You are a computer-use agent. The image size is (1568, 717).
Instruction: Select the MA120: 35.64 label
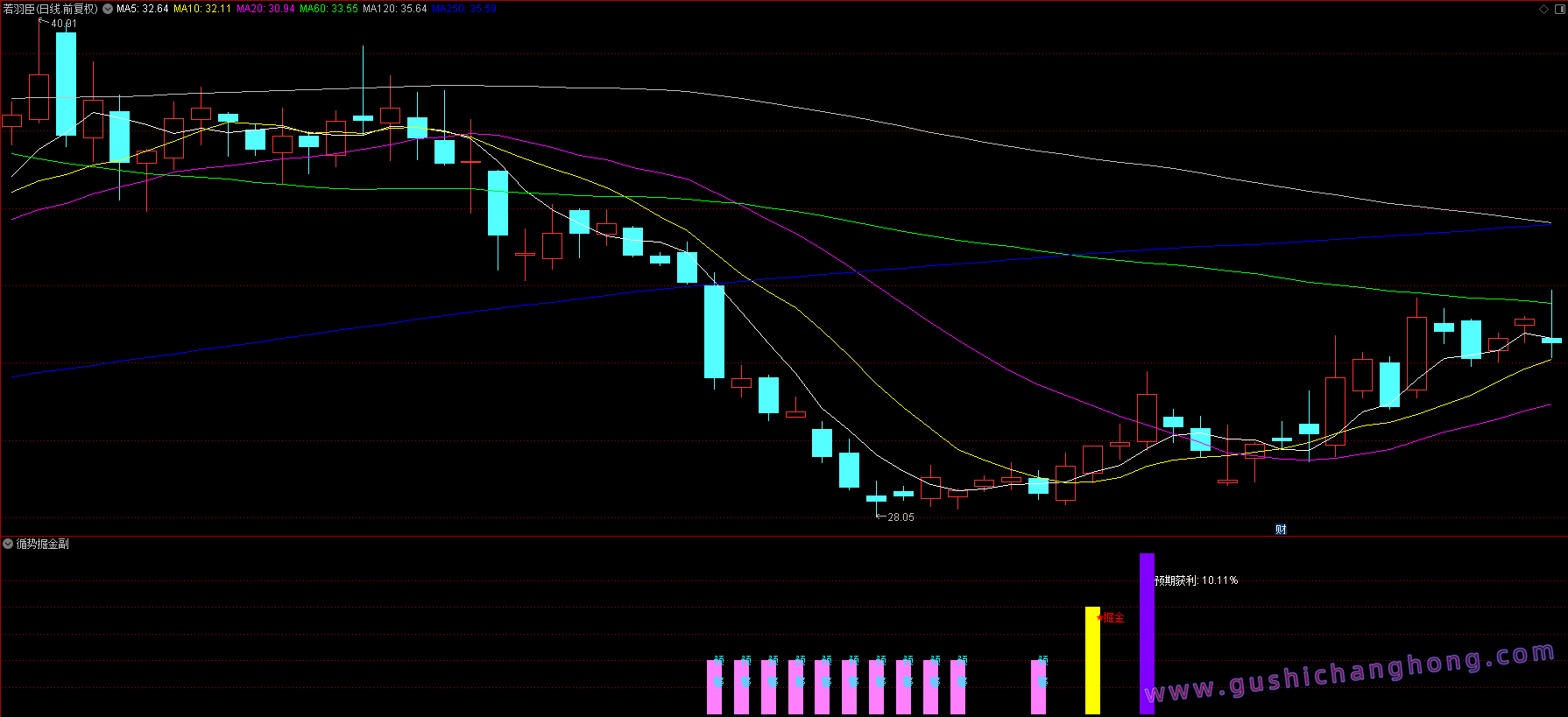click(x=394, y=9)
